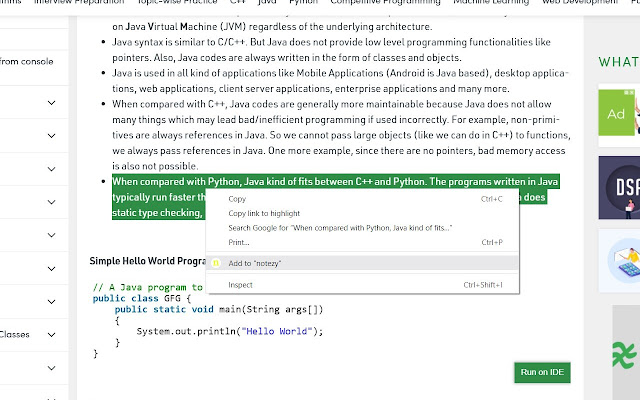The image size is (640, 400).
Task: Click 'public static void main(String args[])' line
Action: pos(219,309)
